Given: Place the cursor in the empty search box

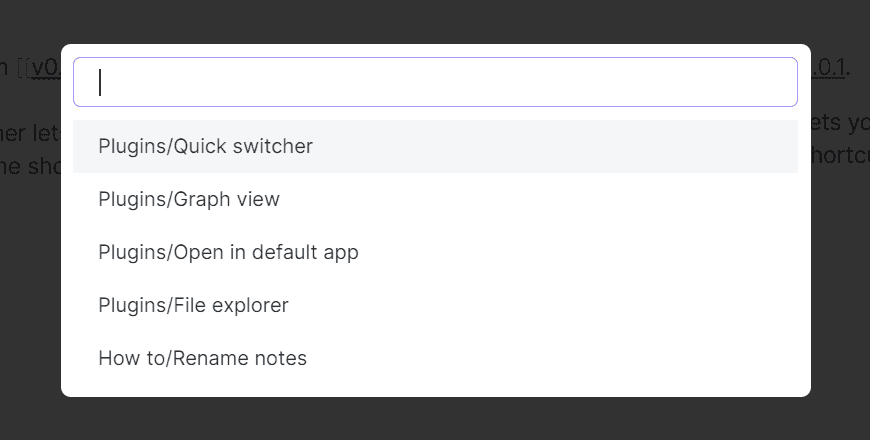Looking at the screenshot, I should 435,82.
